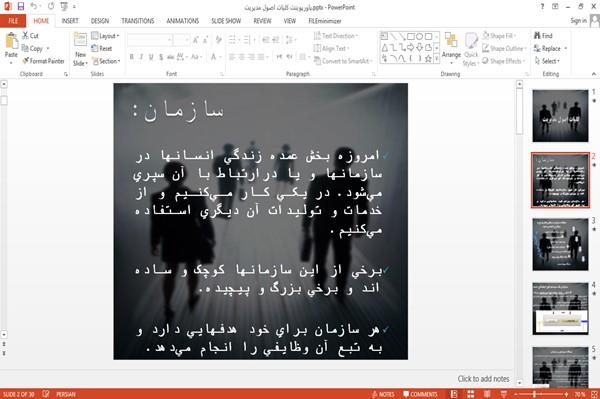Switch to the TRANSITIONS tab

138,21
